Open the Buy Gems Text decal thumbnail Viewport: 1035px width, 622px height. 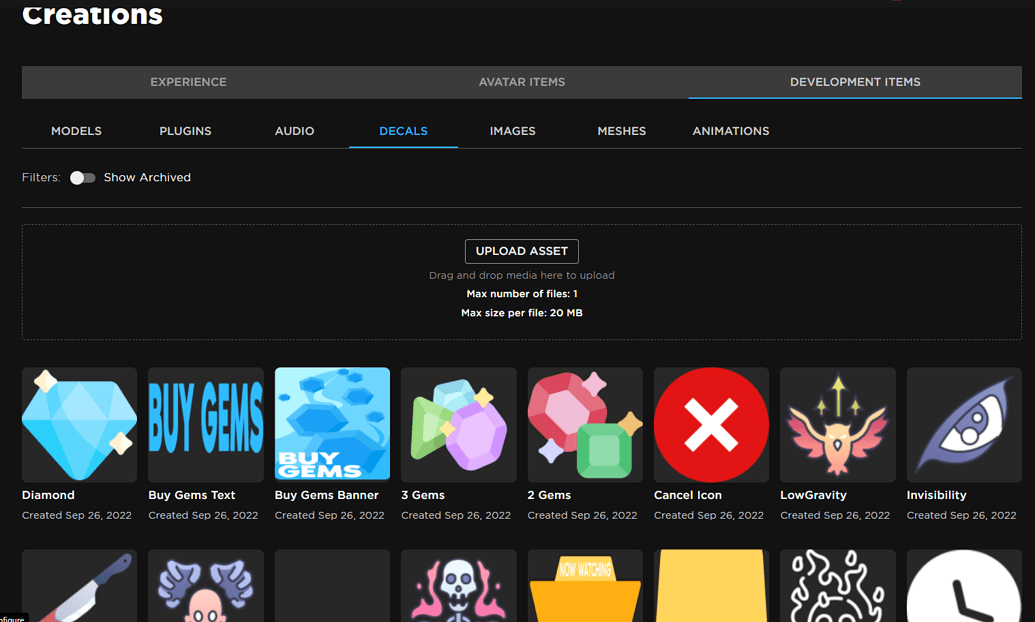click(205, 424)
